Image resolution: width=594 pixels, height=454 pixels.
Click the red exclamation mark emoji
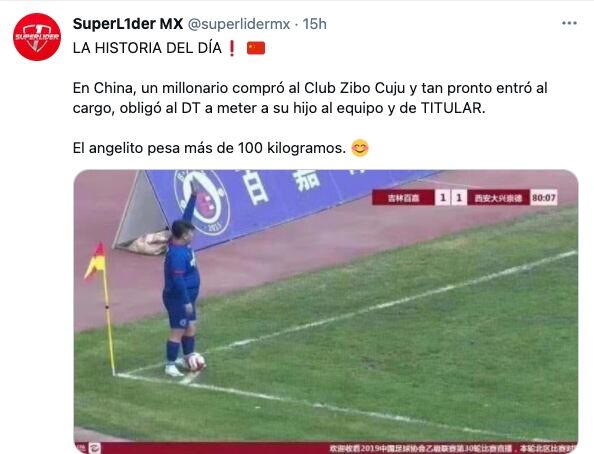pos(232,48)
